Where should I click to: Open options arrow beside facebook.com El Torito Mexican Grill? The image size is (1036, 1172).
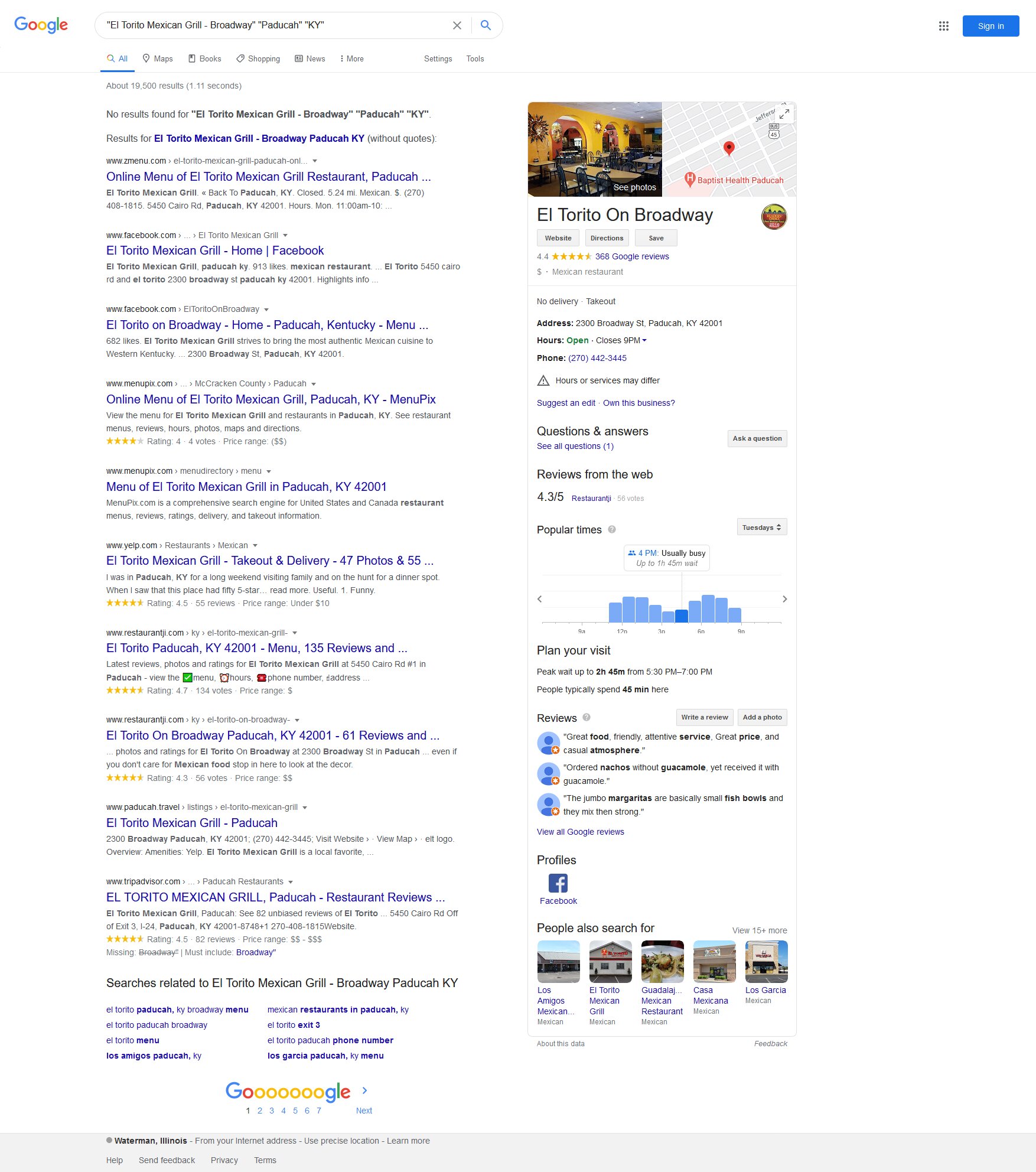click(285, 235)
